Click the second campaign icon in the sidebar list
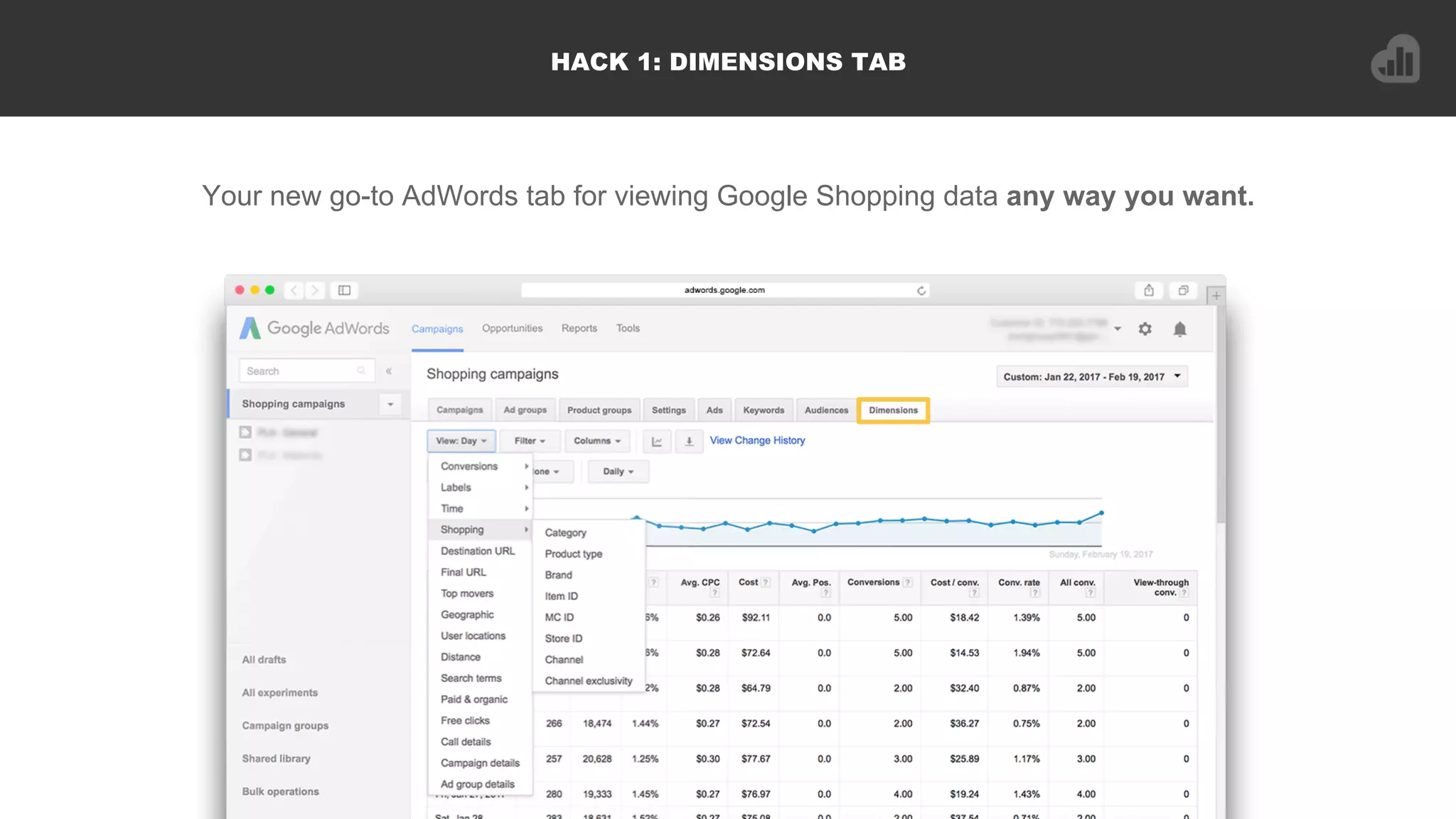 tap(245, 454)
